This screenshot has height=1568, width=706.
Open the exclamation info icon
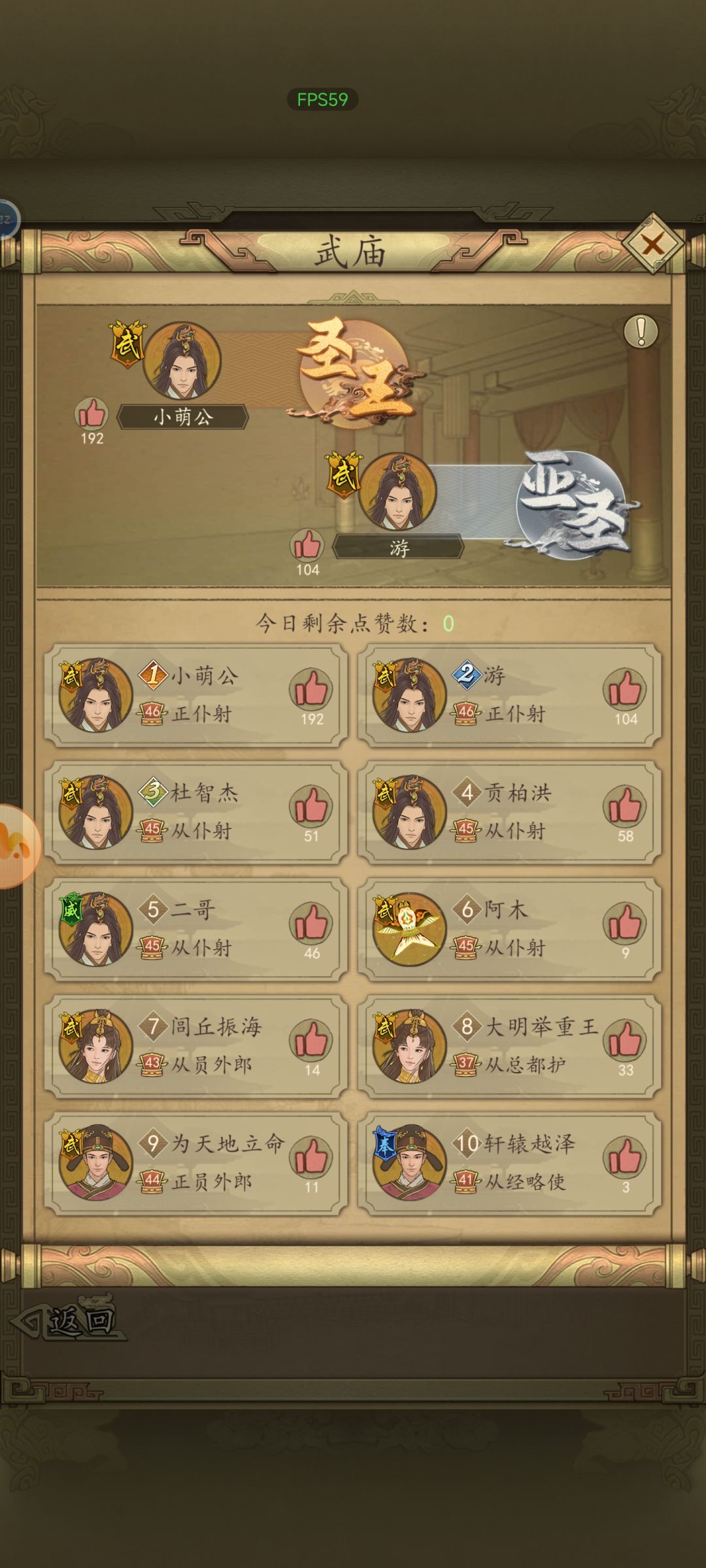641,331
